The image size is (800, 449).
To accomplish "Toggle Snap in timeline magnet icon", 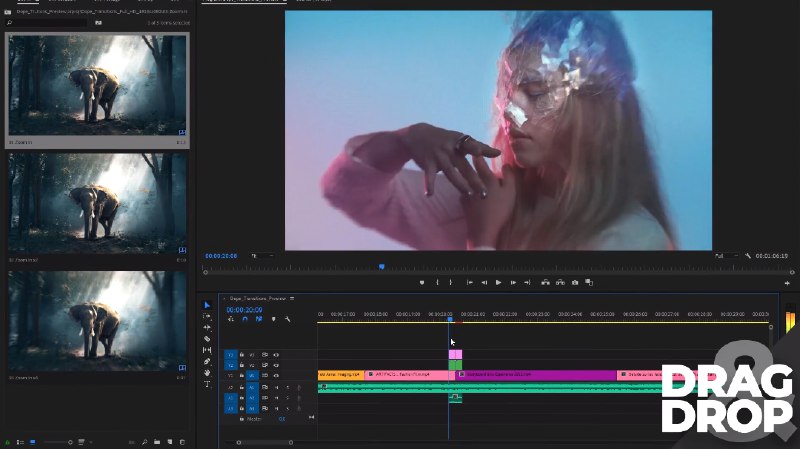I will point(245,319).
